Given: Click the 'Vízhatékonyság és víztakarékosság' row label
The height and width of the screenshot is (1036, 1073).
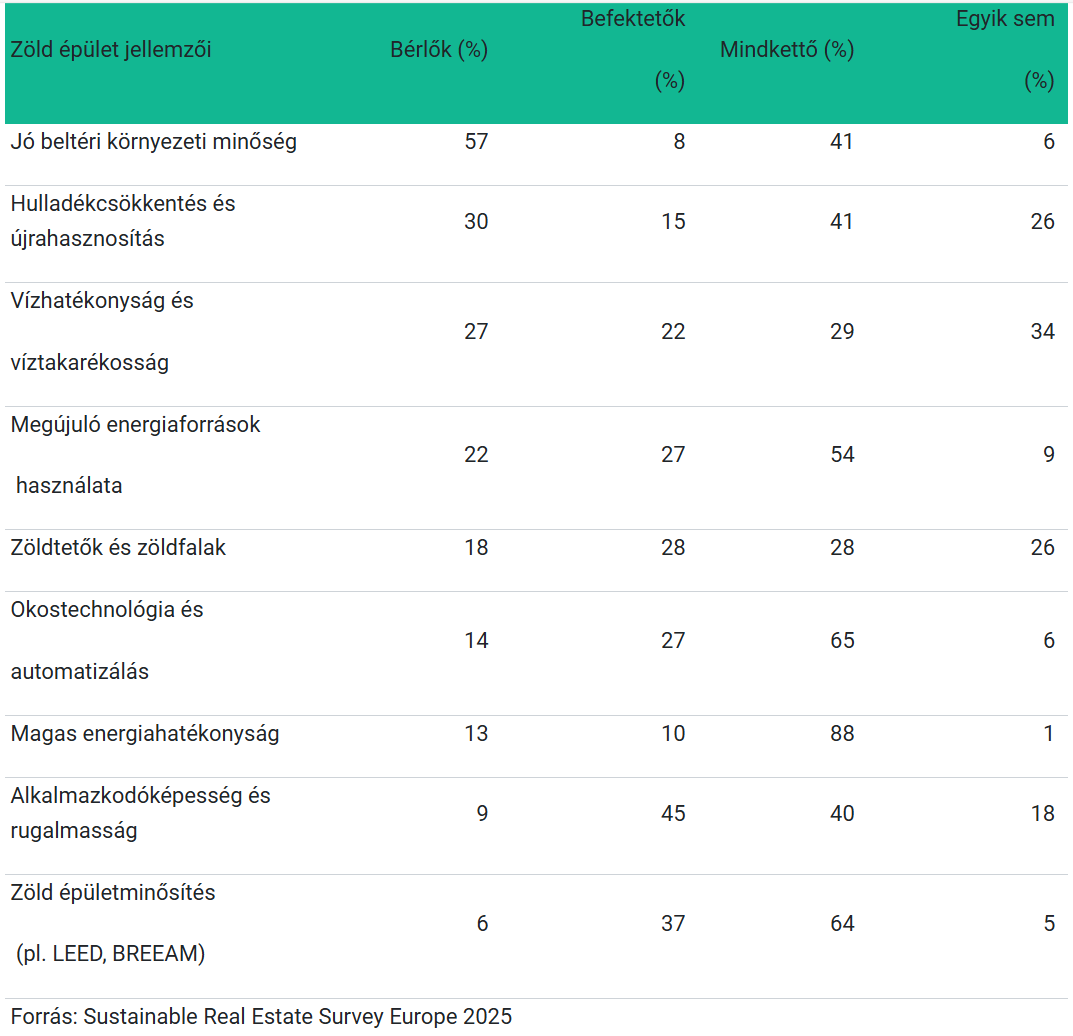Looking at the screenshot, I should (x=102, y=331).
